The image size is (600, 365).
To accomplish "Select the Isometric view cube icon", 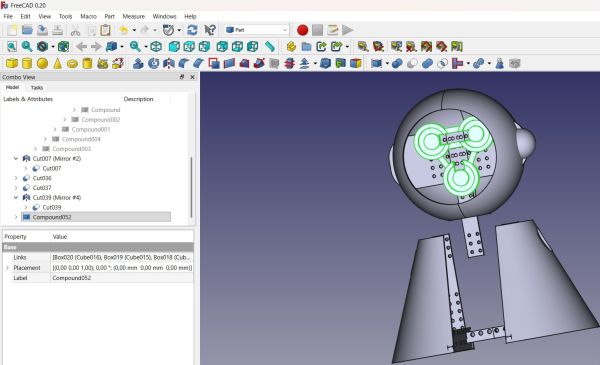I will point(156,47).
